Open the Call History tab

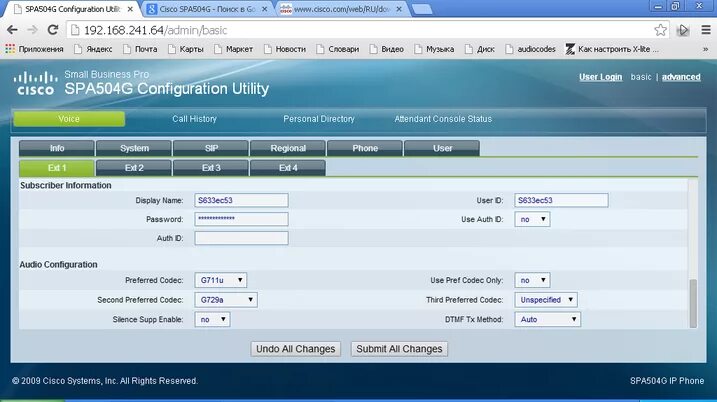point(194,119)
